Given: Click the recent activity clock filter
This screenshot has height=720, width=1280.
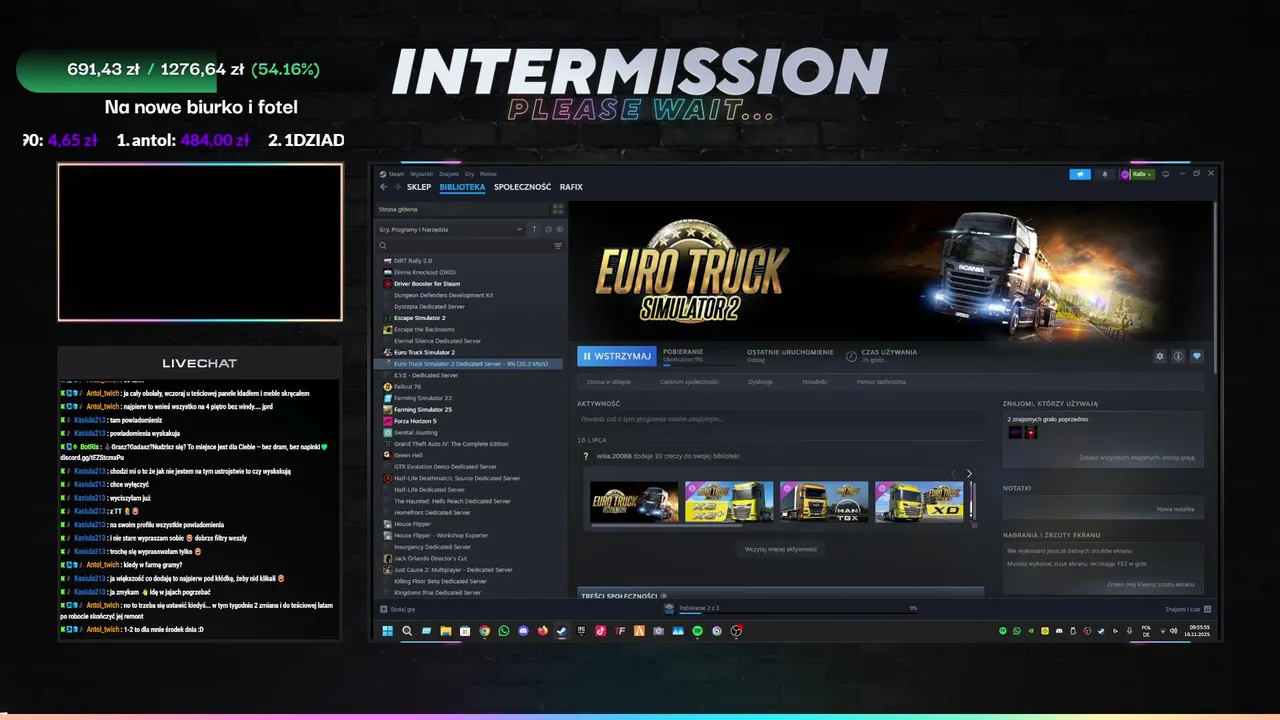Looking at the screenshot, I should click(548, 229).
